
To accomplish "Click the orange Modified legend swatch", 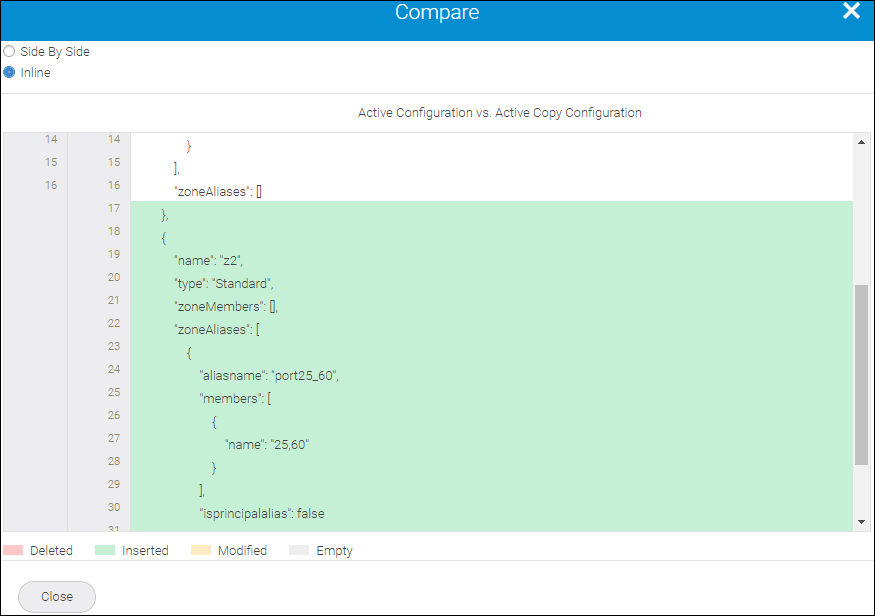I will pyautogui.click(x=201, y=551).
